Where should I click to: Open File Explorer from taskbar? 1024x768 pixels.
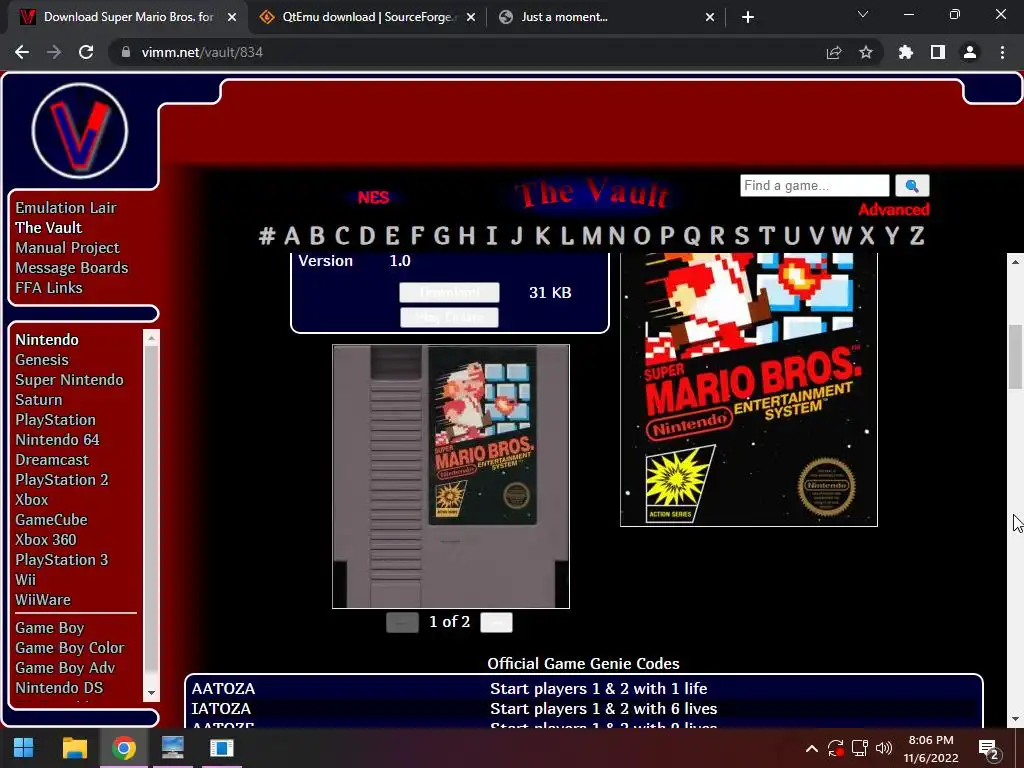click(x=74, y=748)
